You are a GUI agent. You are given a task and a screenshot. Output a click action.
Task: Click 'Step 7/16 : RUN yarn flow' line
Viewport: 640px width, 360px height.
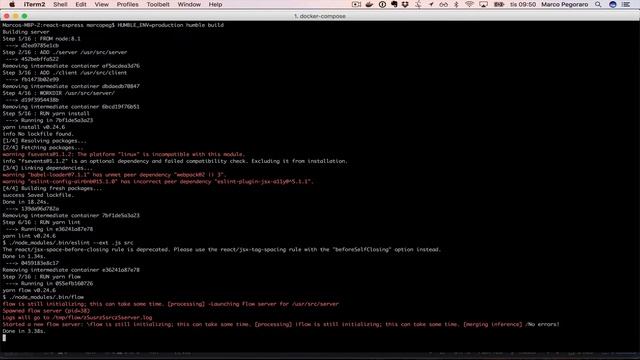pos(42,277)
